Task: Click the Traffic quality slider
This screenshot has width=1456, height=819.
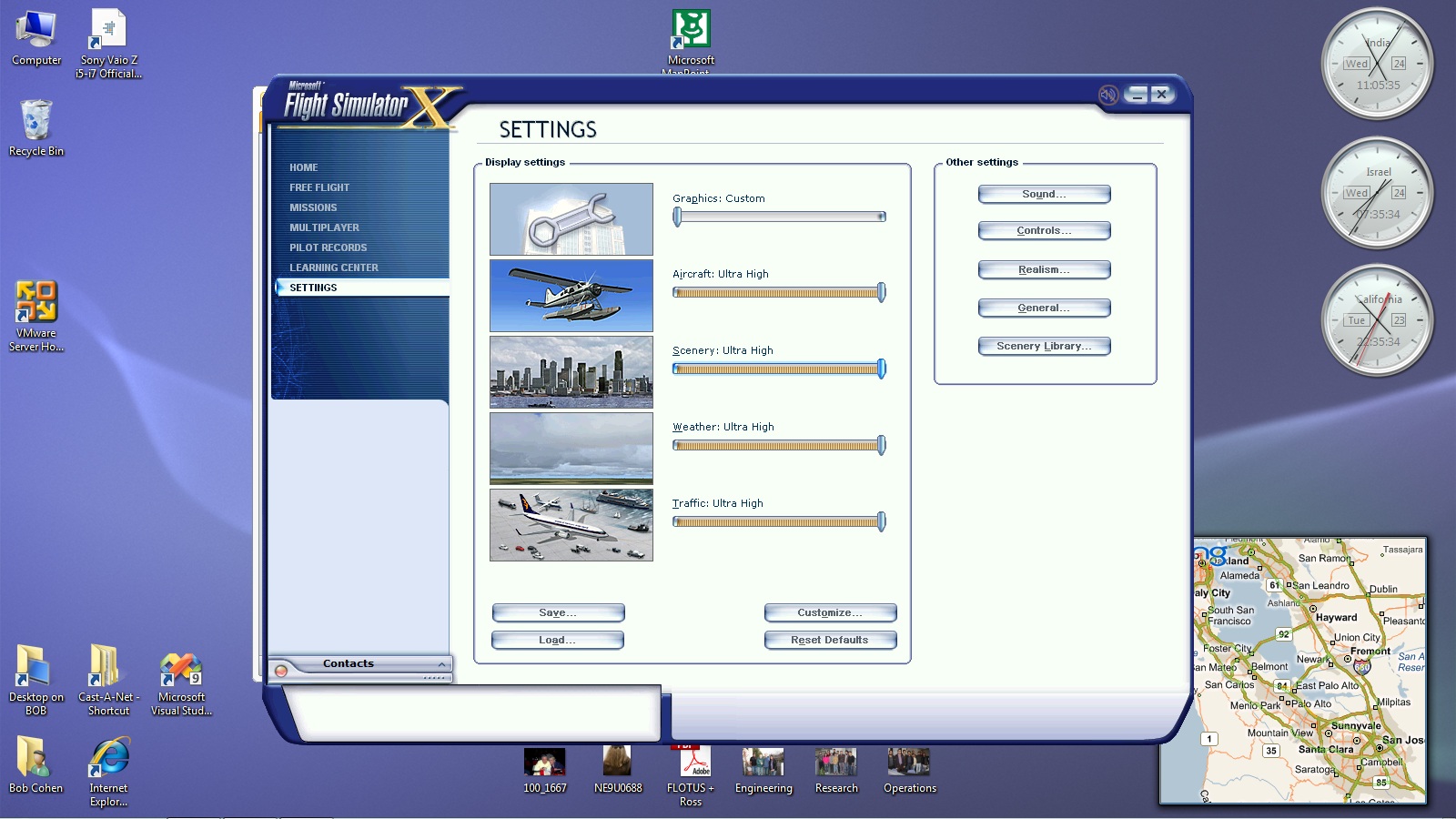Action: (779, 521)
